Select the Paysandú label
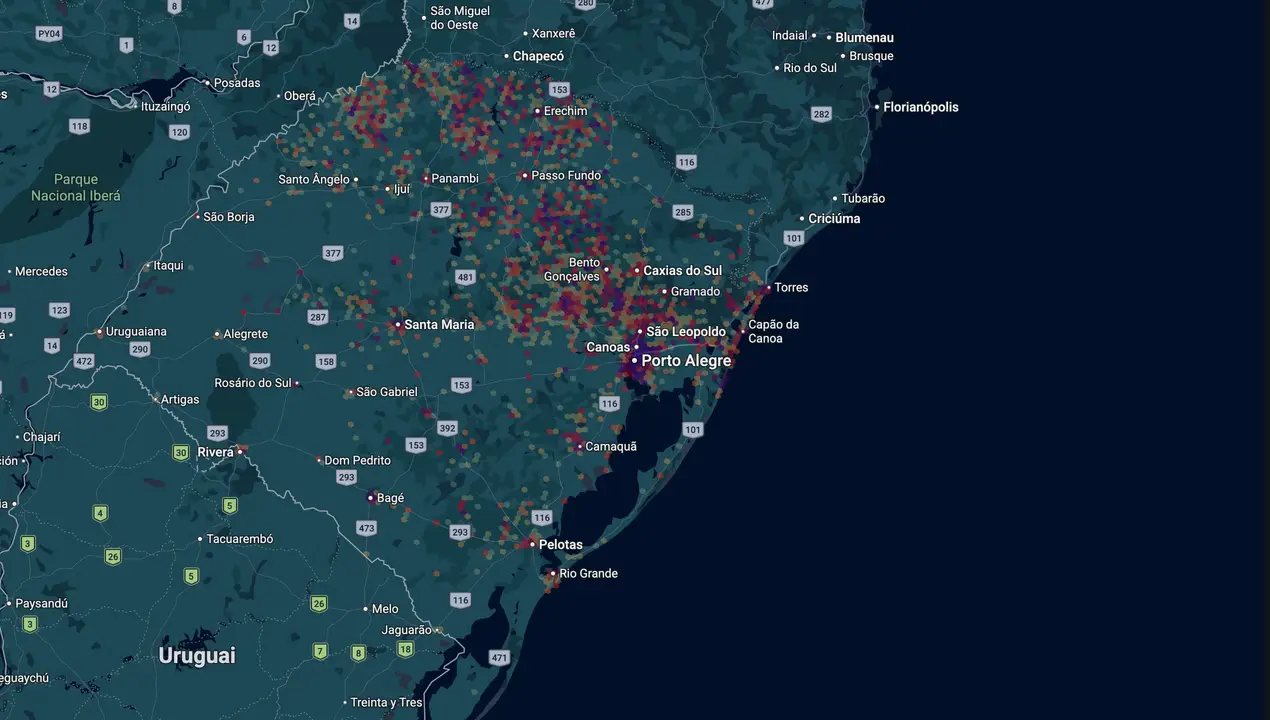1270x720 pixels. point(41,603)
